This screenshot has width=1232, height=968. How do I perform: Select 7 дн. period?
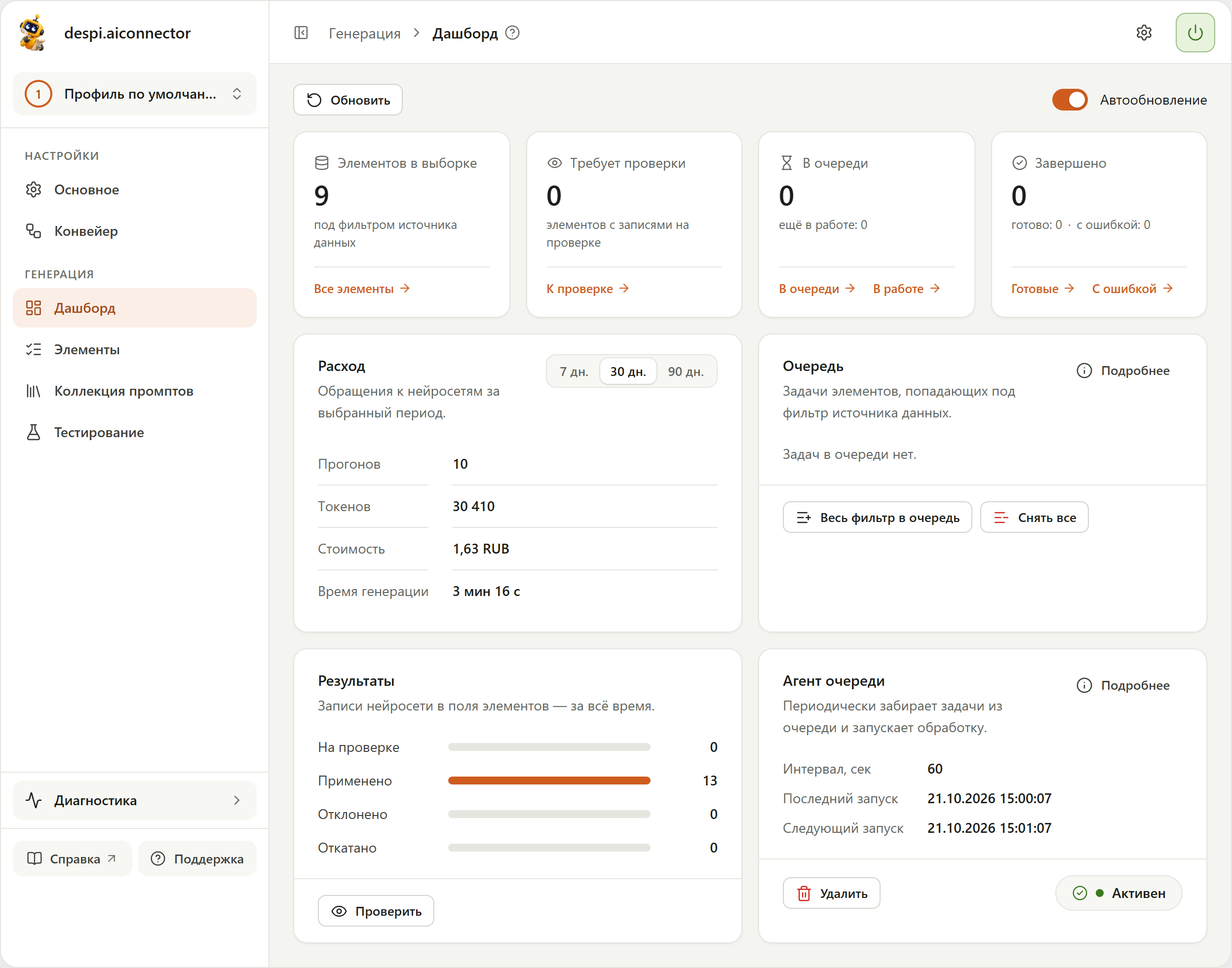(x=574, y=372)
